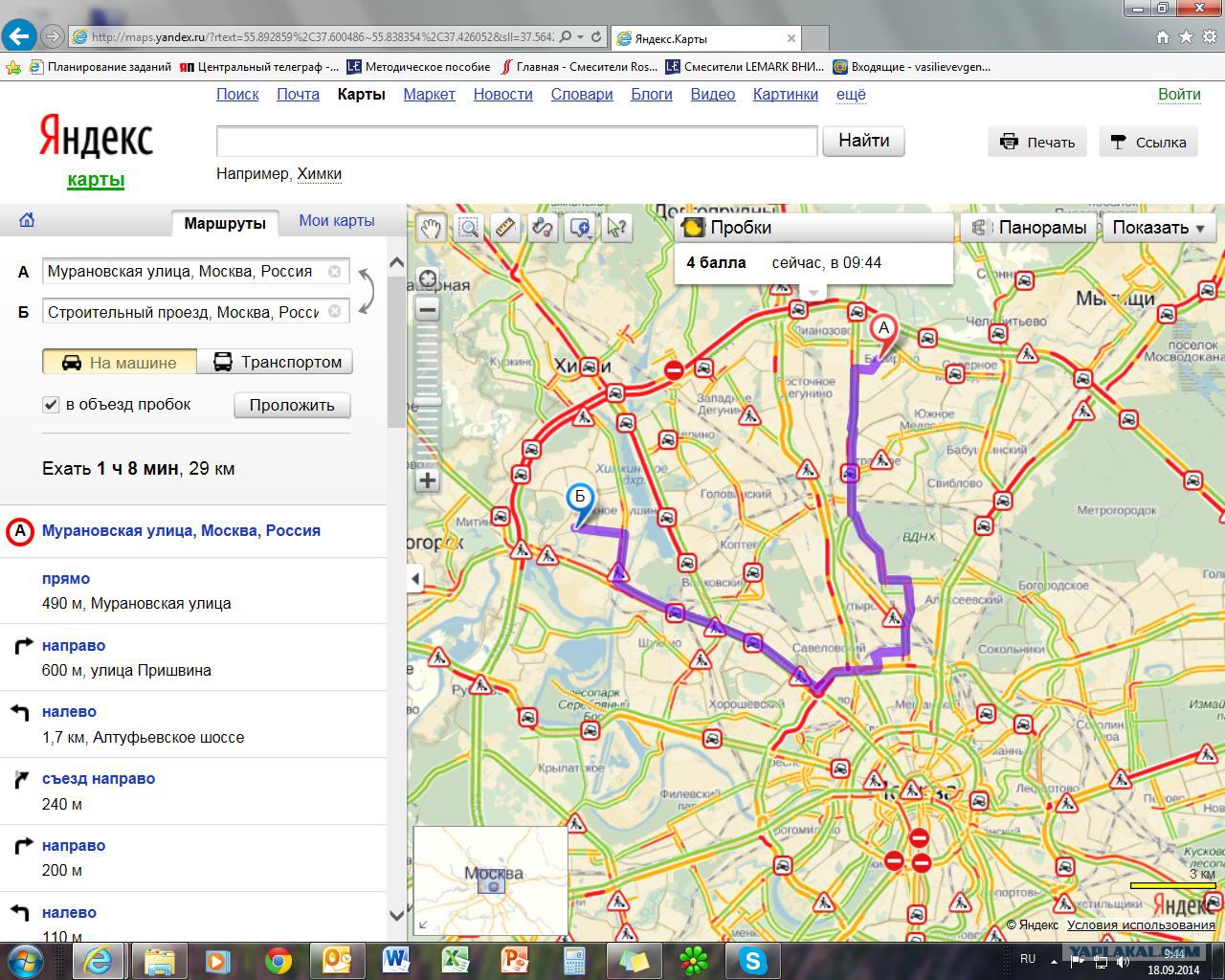Screen dimensions: 1225x980
Task: Open the Windows Start menu
Action: (x=25, y=960)
